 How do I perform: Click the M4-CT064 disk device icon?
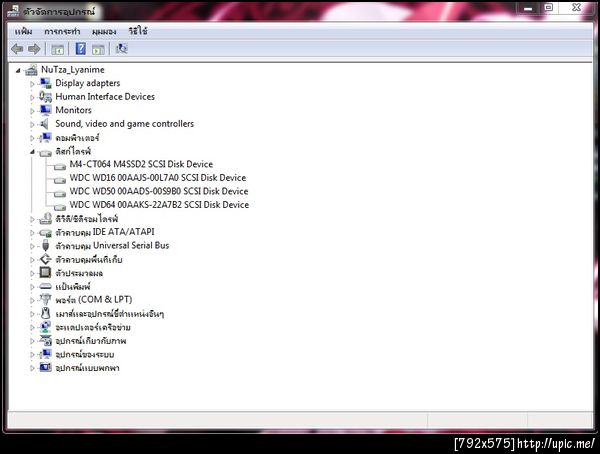60,167
